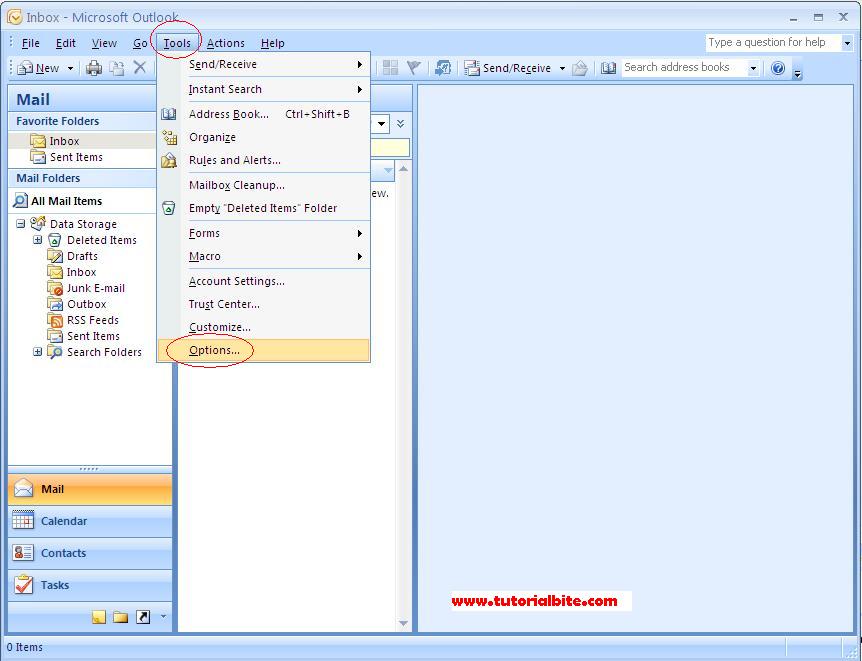Click the Delete (X) toolbar icon
862x661 pixels.
[138, 68]
